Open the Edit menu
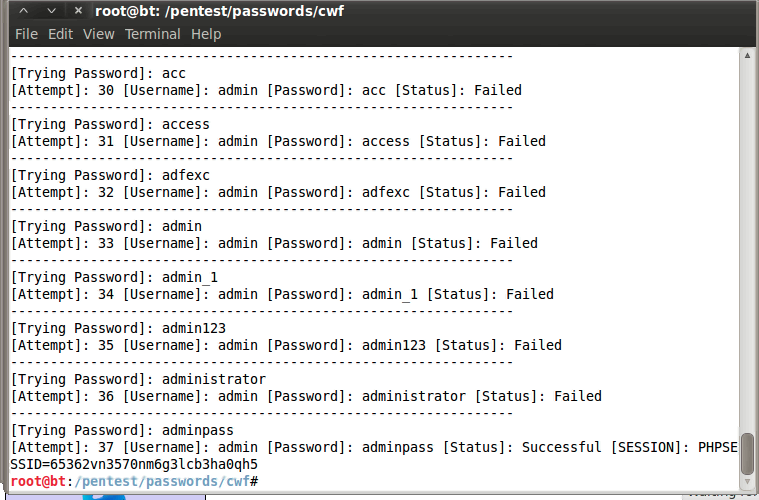 pos(61,34)
